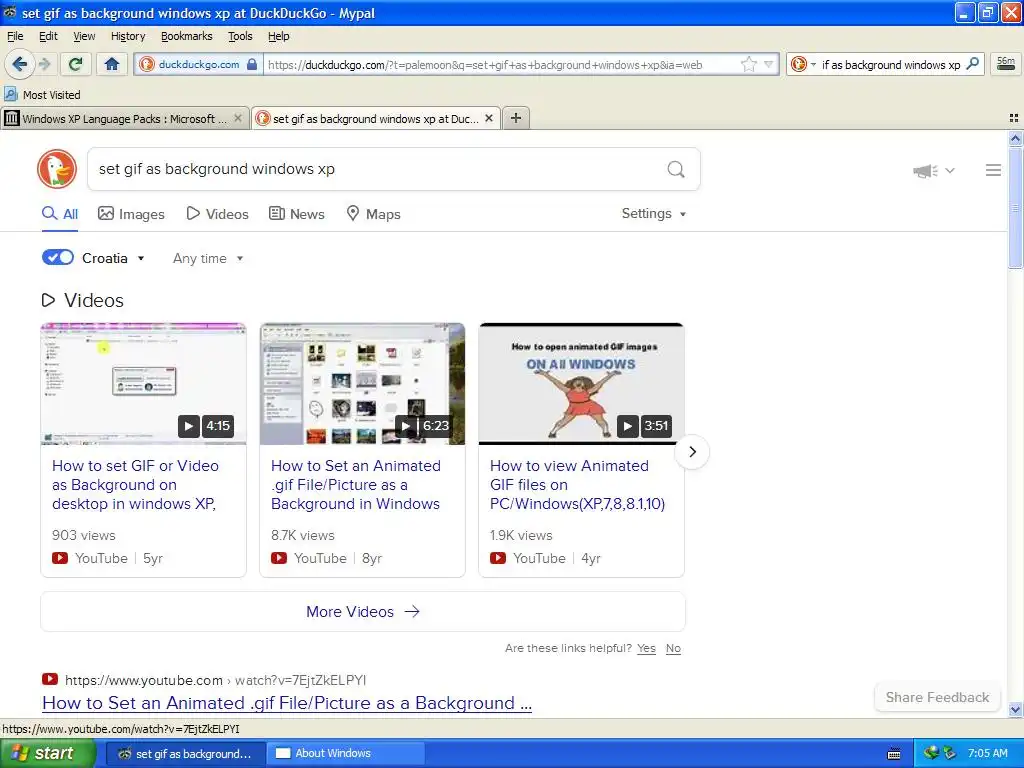Open the History menu
The height and width of the screenshot is (768, 1024).
128,36
